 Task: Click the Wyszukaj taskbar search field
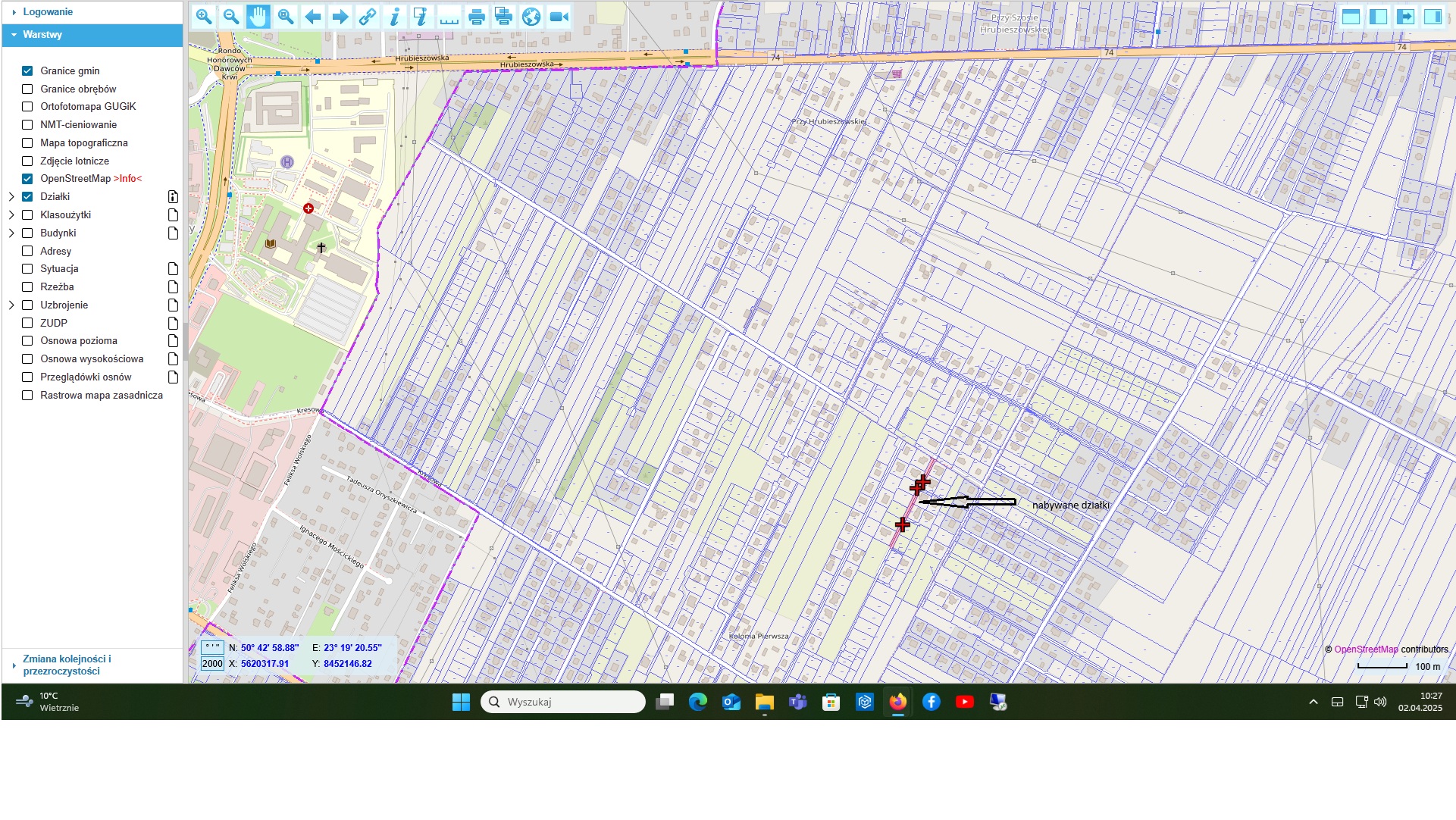[562, 703]
